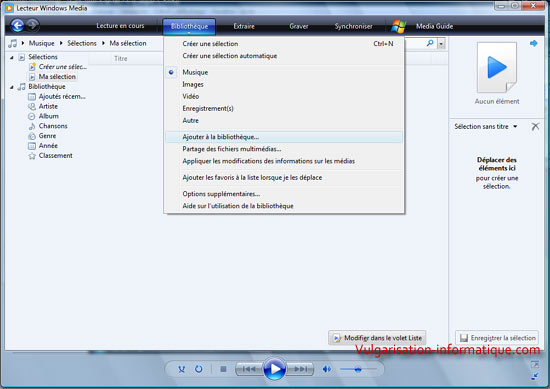This screenshot has width=550, height=389.
Task: Switch to compact mode icon
Action: click(535, 377)
